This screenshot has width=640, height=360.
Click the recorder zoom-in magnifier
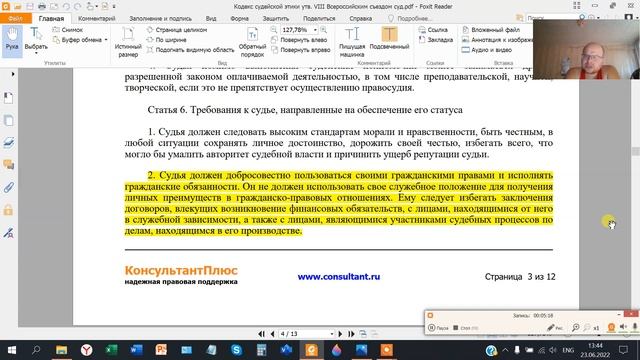(x=576, y=328)
